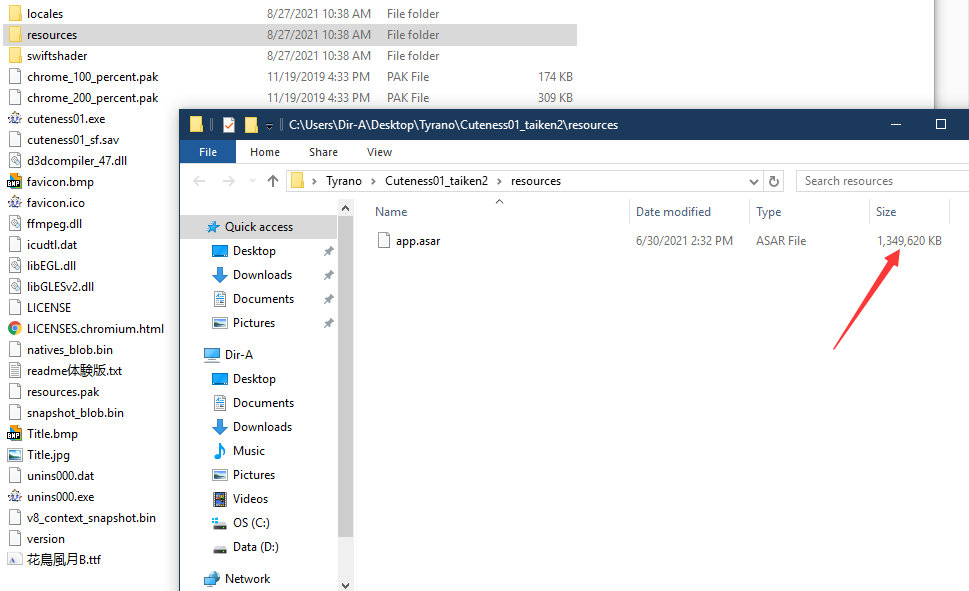Sort files by the Date modified column
This screenshot has height=591, width=969.
tap(673, 212)
